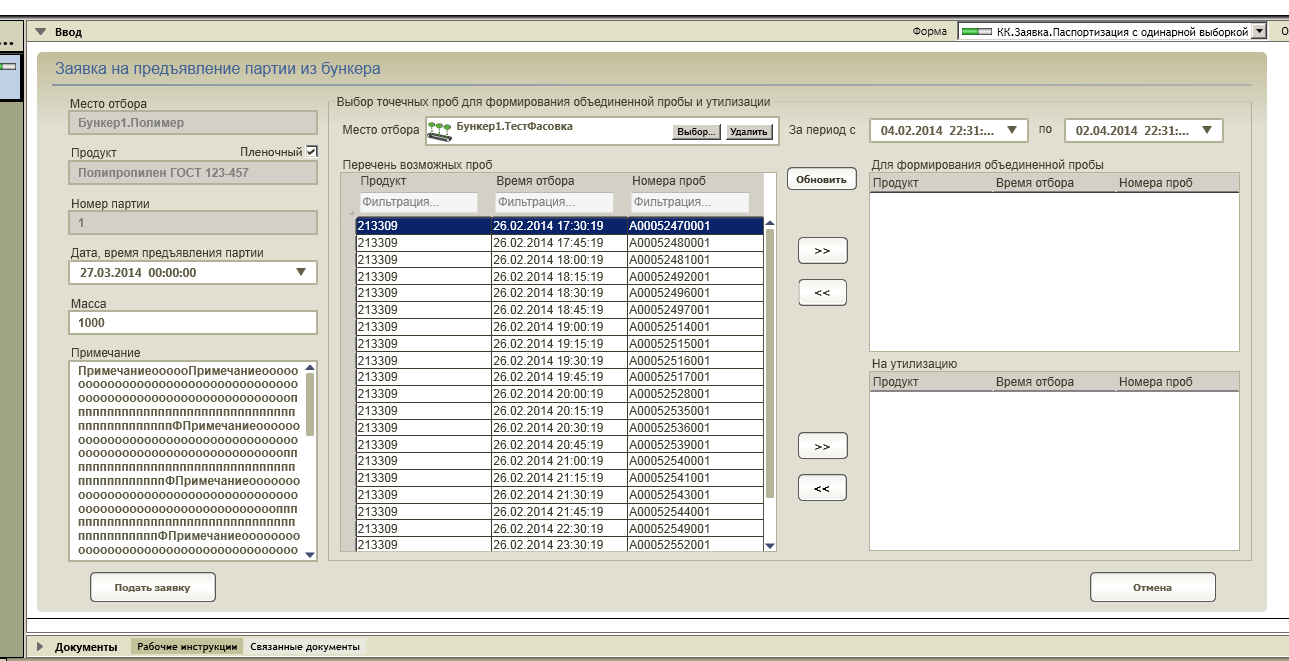Select the row with sample A00052470001
The image size is (1289, 661).
(x=559, y=226)
